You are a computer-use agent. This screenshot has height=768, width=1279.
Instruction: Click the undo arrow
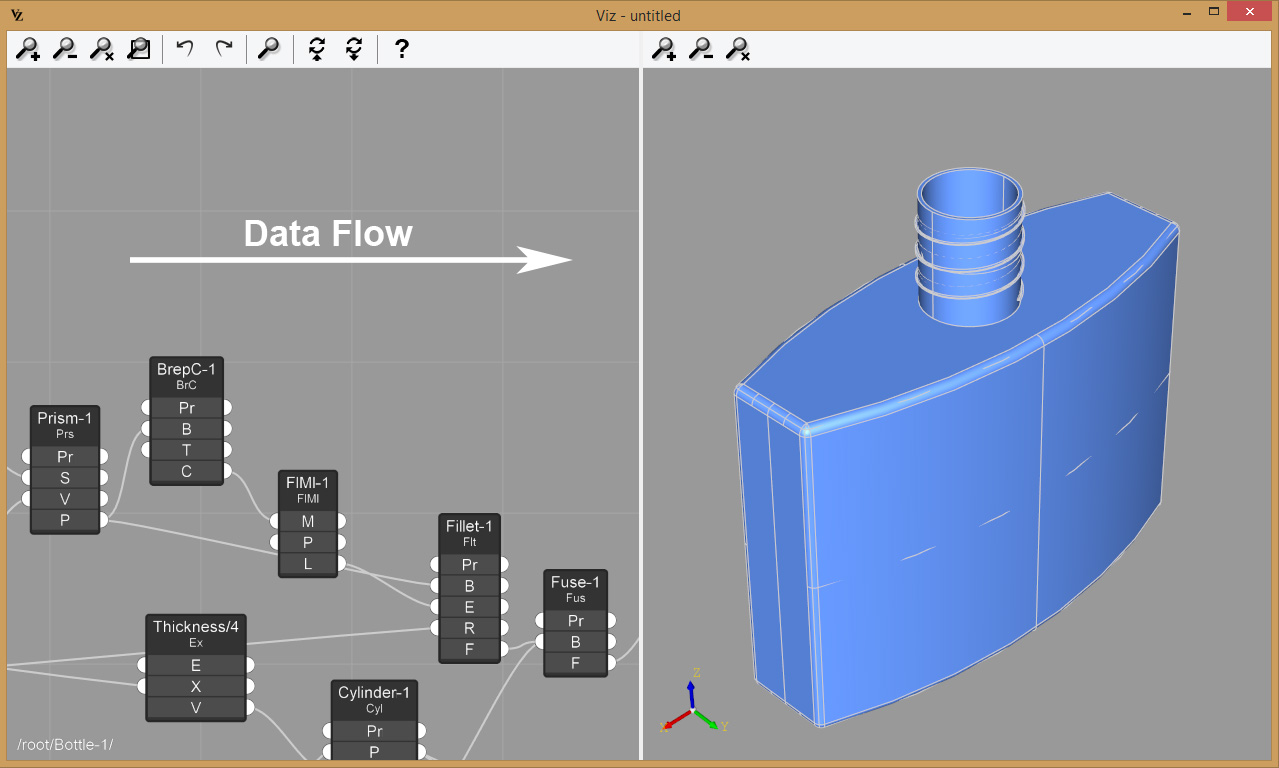(185, 49)
